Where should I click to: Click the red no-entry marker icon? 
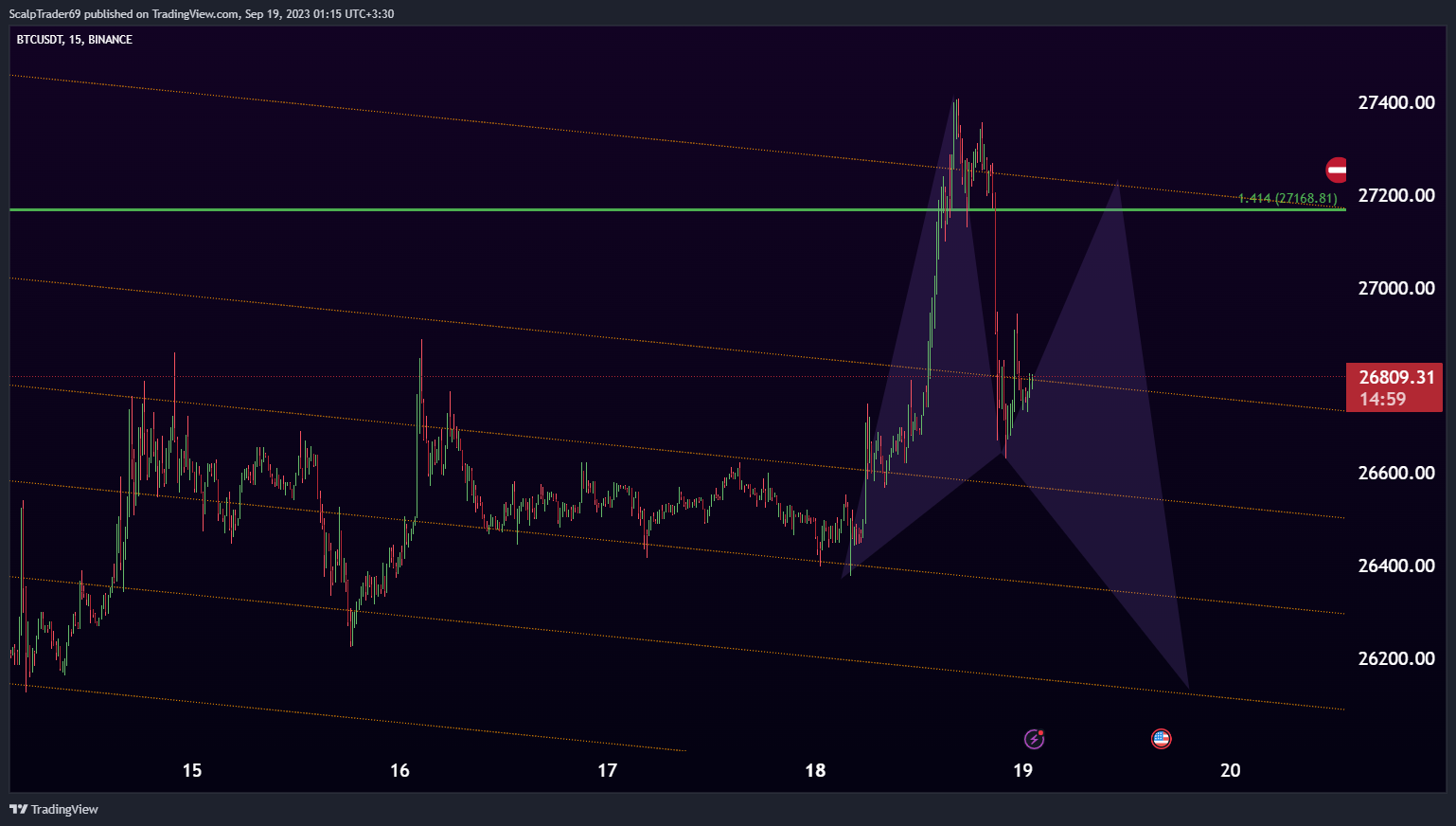1336,171
